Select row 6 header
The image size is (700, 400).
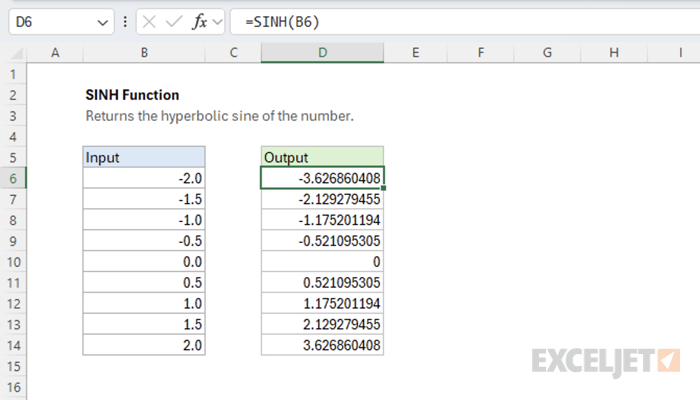coord(13,178)
